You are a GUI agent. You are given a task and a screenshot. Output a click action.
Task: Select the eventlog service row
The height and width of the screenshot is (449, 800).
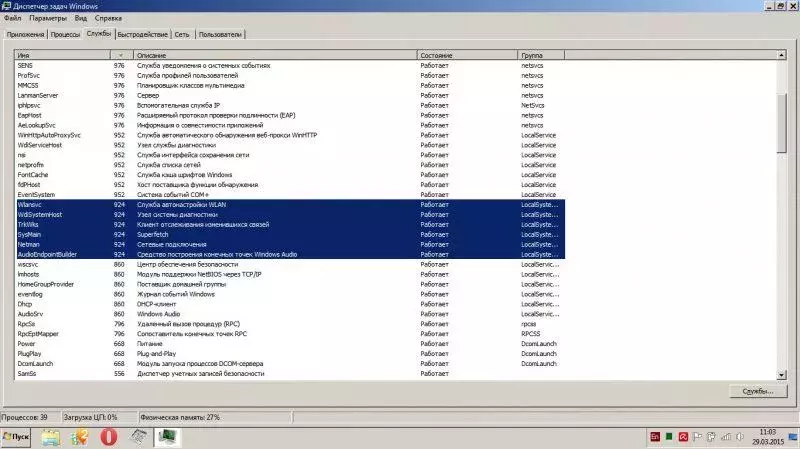click(290, 294)
